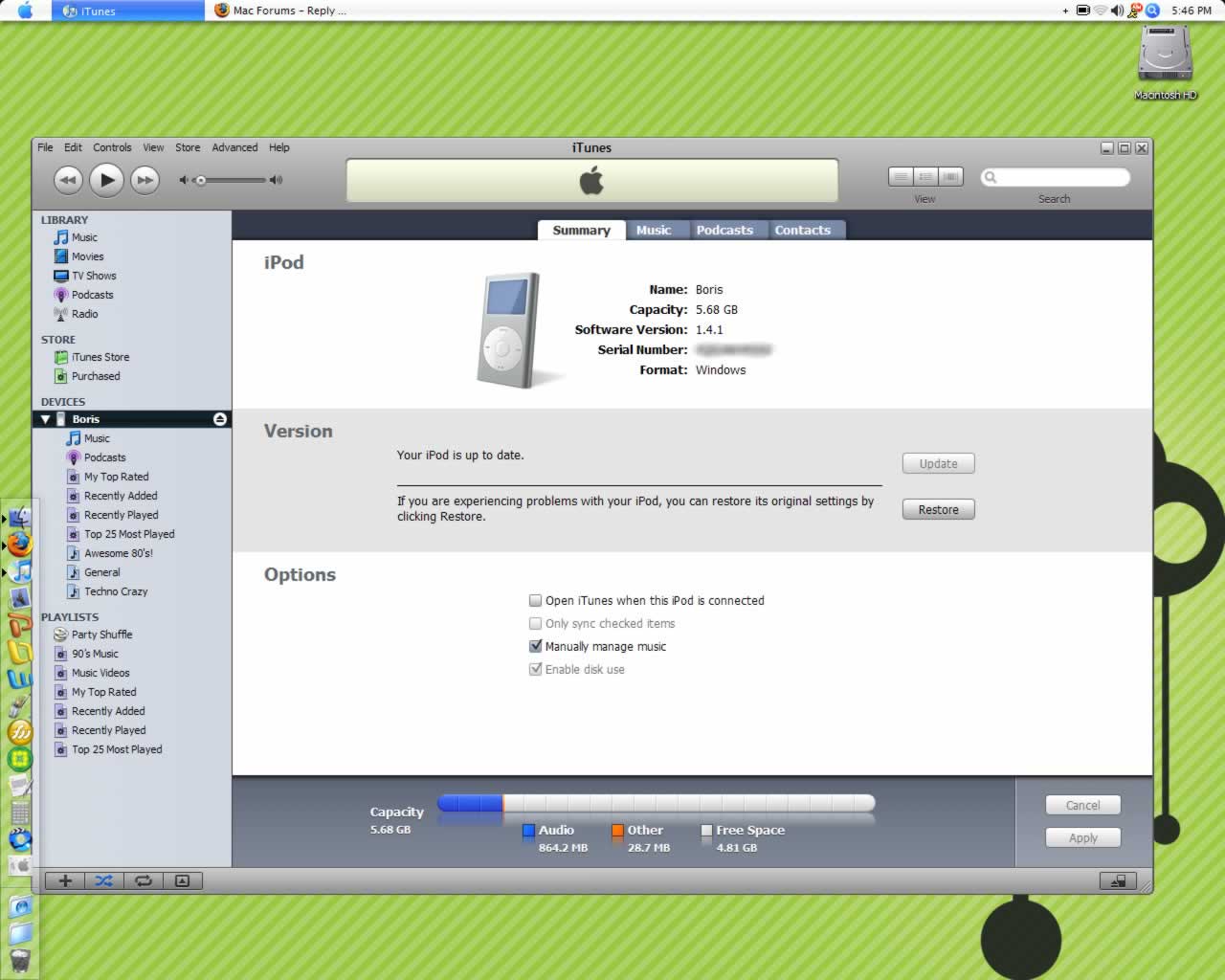Toggle Enable disk use checkbox
1225x980 pixels.
click(x=535, y=670)
